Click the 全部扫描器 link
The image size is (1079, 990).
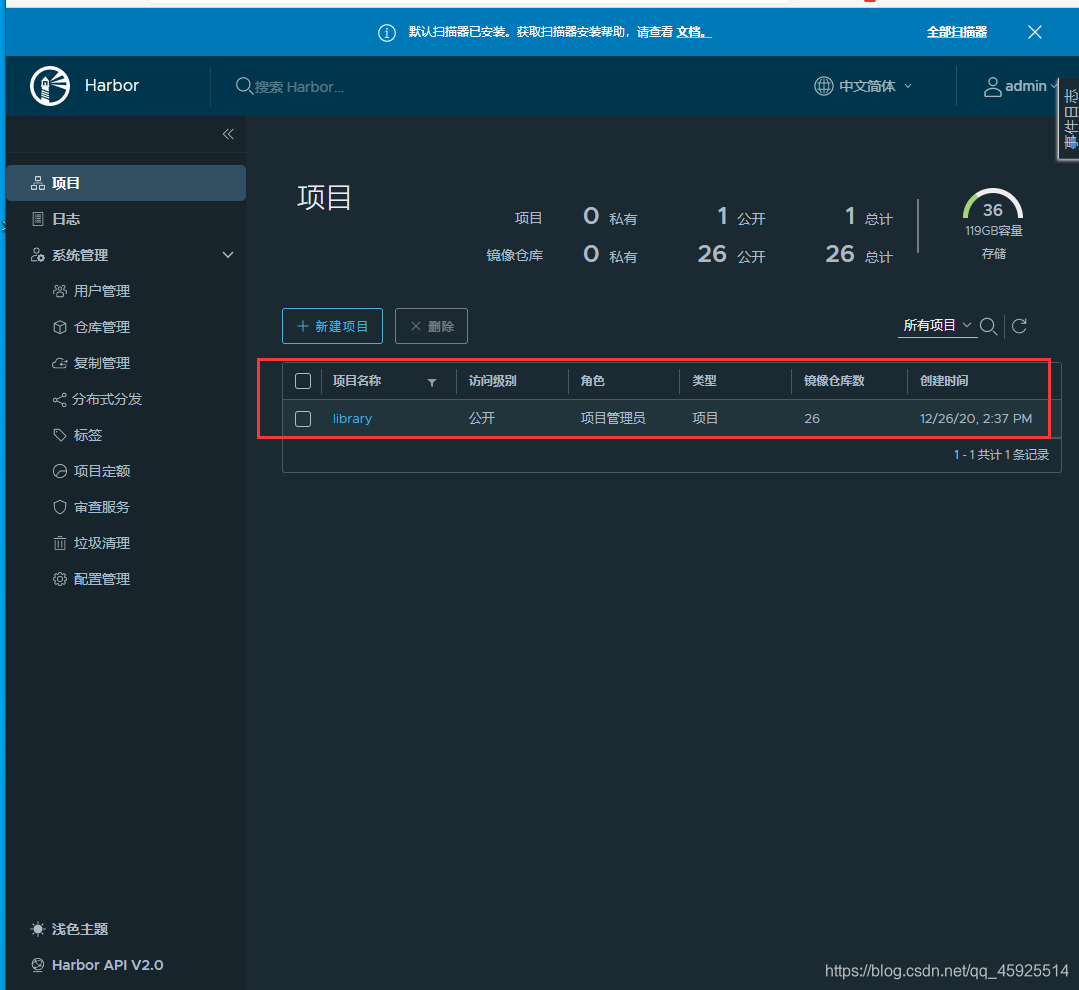(x=957, y=32)
